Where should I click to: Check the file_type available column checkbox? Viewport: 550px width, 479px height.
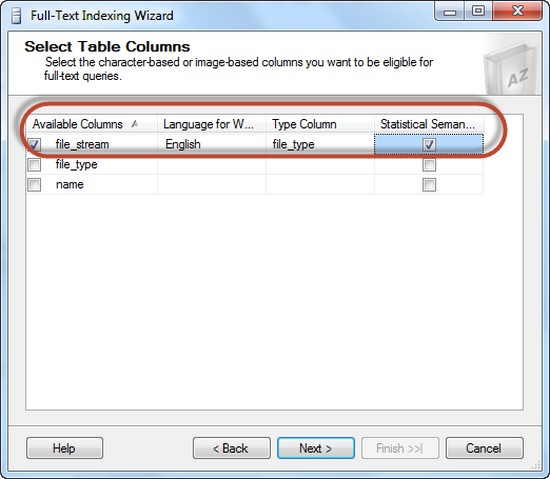(x=34, y=164)
